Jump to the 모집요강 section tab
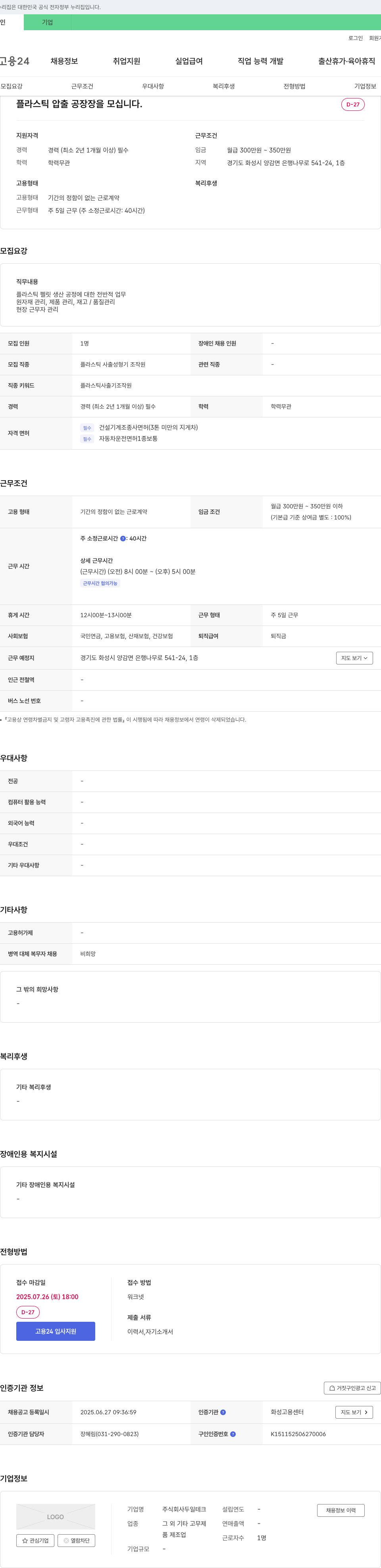The image size is (381, 1568). 12,87
